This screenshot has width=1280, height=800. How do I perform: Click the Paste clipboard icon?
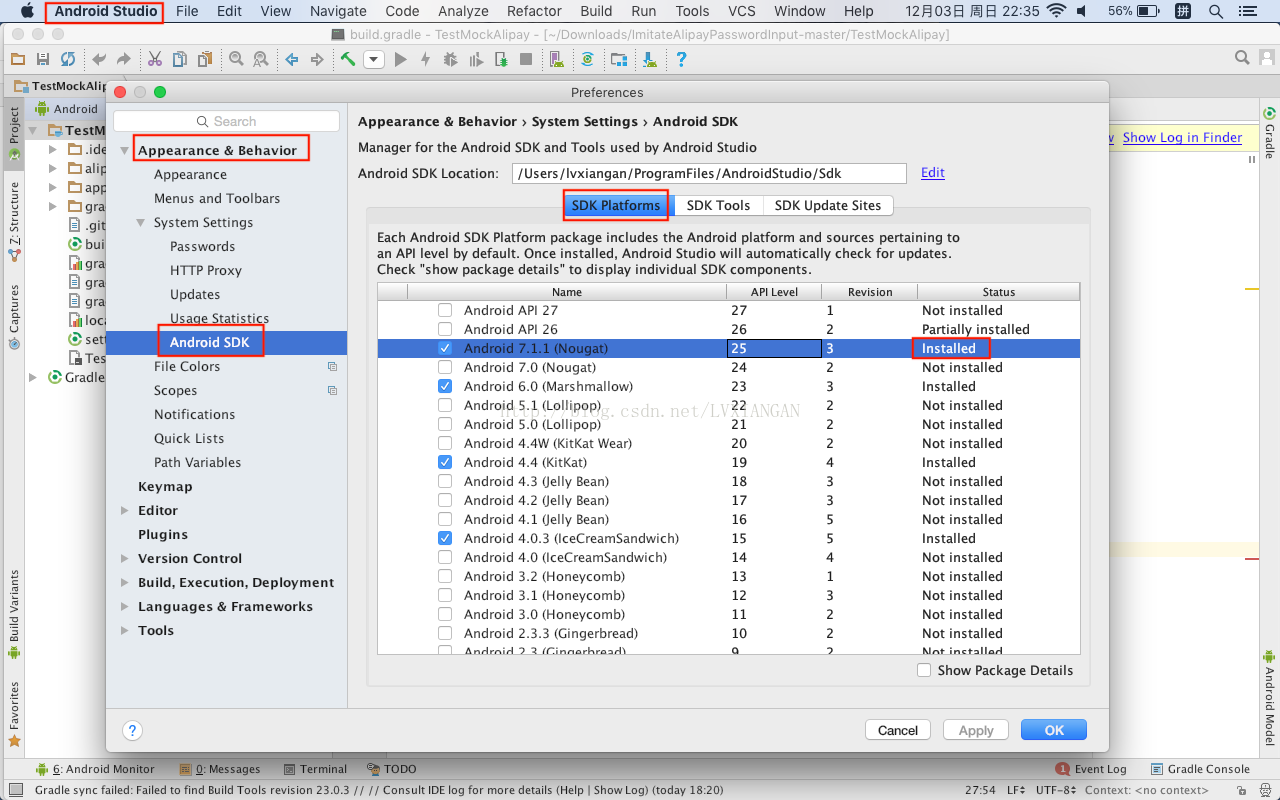205,60
